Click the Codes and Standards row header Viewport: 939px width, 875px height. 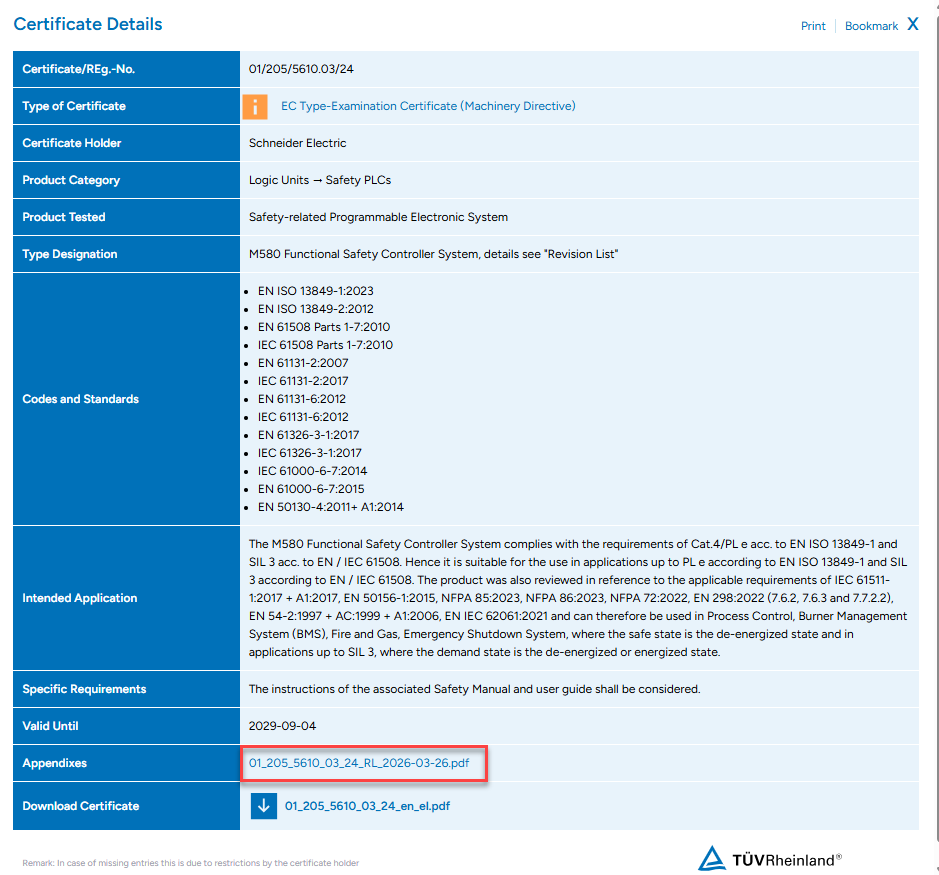(126, 399)
